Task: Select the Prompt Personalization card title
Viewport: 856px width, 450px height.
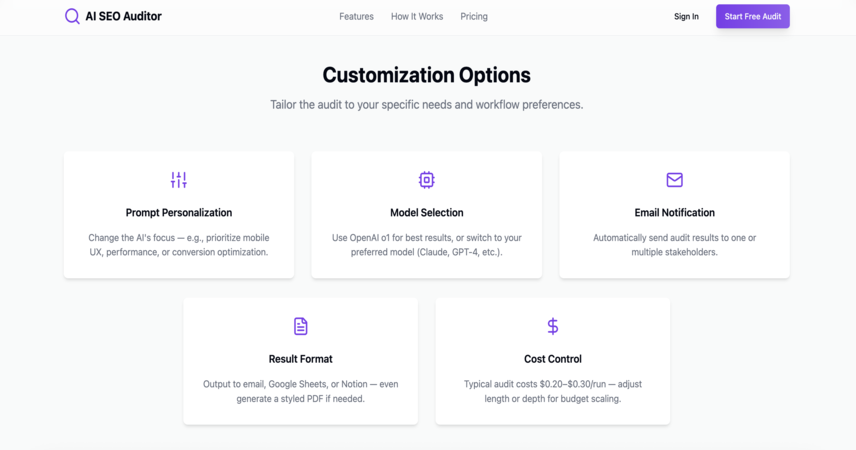Action: click(x=179, y=212)
